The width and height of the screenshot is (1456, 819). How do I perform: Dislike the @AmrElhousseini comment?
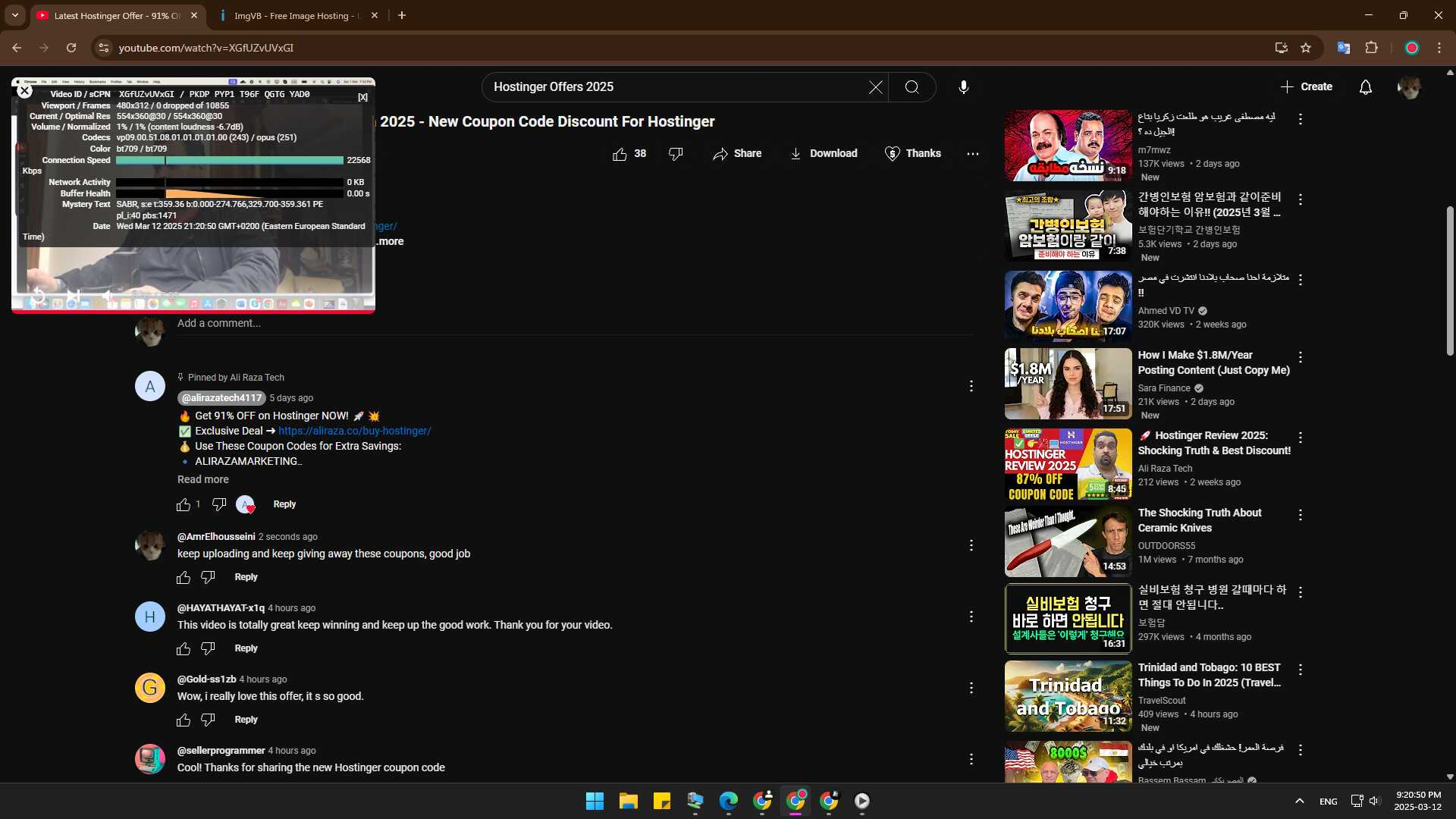[x=208, y=578]
